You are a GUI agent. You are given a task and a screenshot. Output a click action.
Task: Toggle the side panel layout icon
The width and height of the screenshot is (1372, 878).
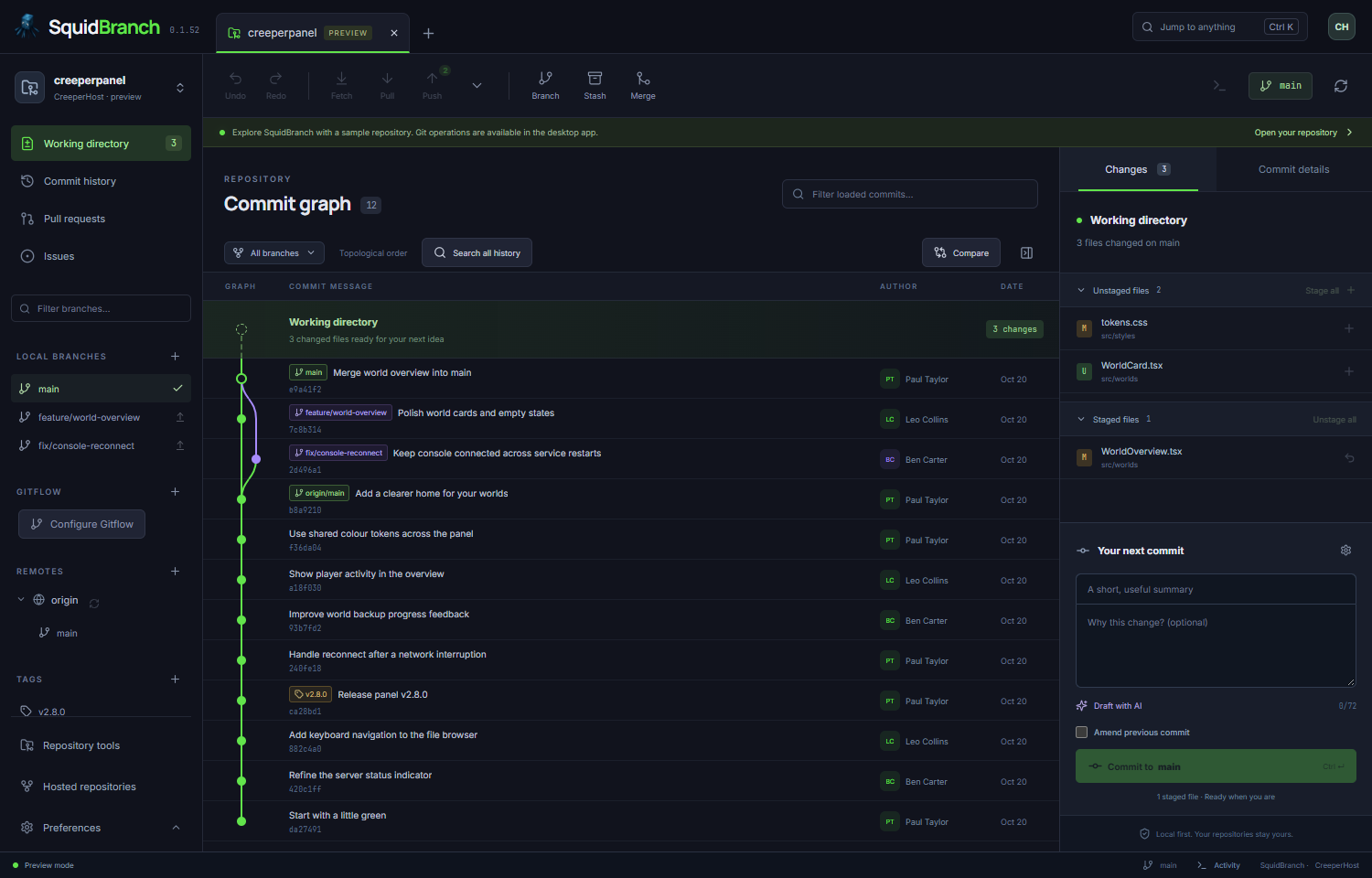coord(1026,253)
